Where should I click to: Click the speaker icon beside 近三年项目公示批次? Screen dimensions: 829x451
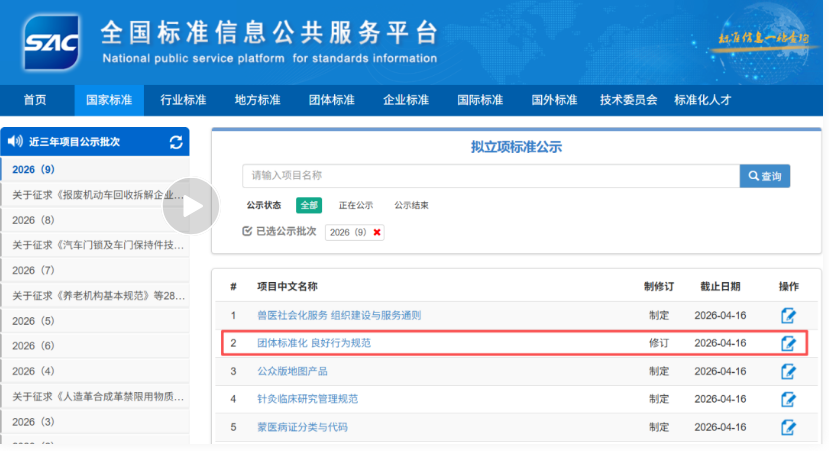(15, 142)
